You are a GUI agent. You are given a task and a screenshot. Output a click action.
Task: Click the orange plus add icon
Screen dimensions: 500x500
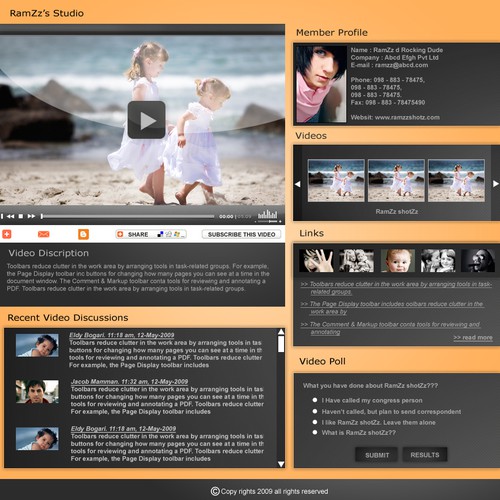click(x=7, y=234)
